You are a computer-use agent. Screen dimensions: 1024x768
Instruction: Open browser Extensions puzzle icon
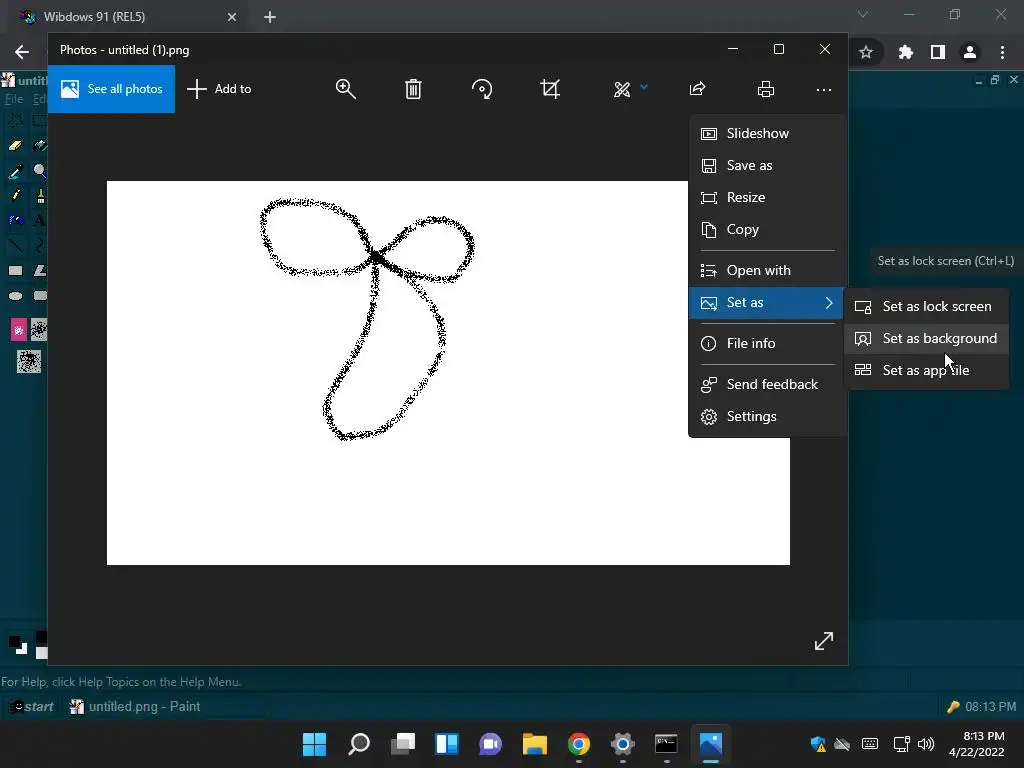[x=905, y=52]
